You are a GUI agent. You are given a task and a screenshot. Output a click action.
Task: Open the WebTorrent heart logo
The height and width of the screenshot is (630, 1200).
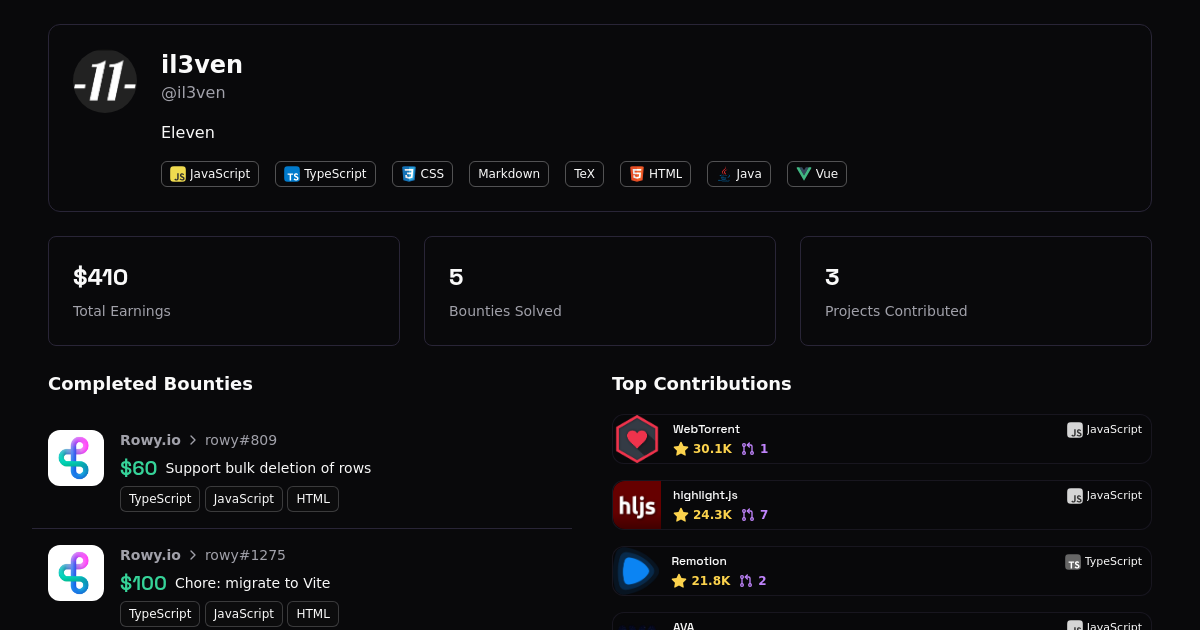click(637, 439)
